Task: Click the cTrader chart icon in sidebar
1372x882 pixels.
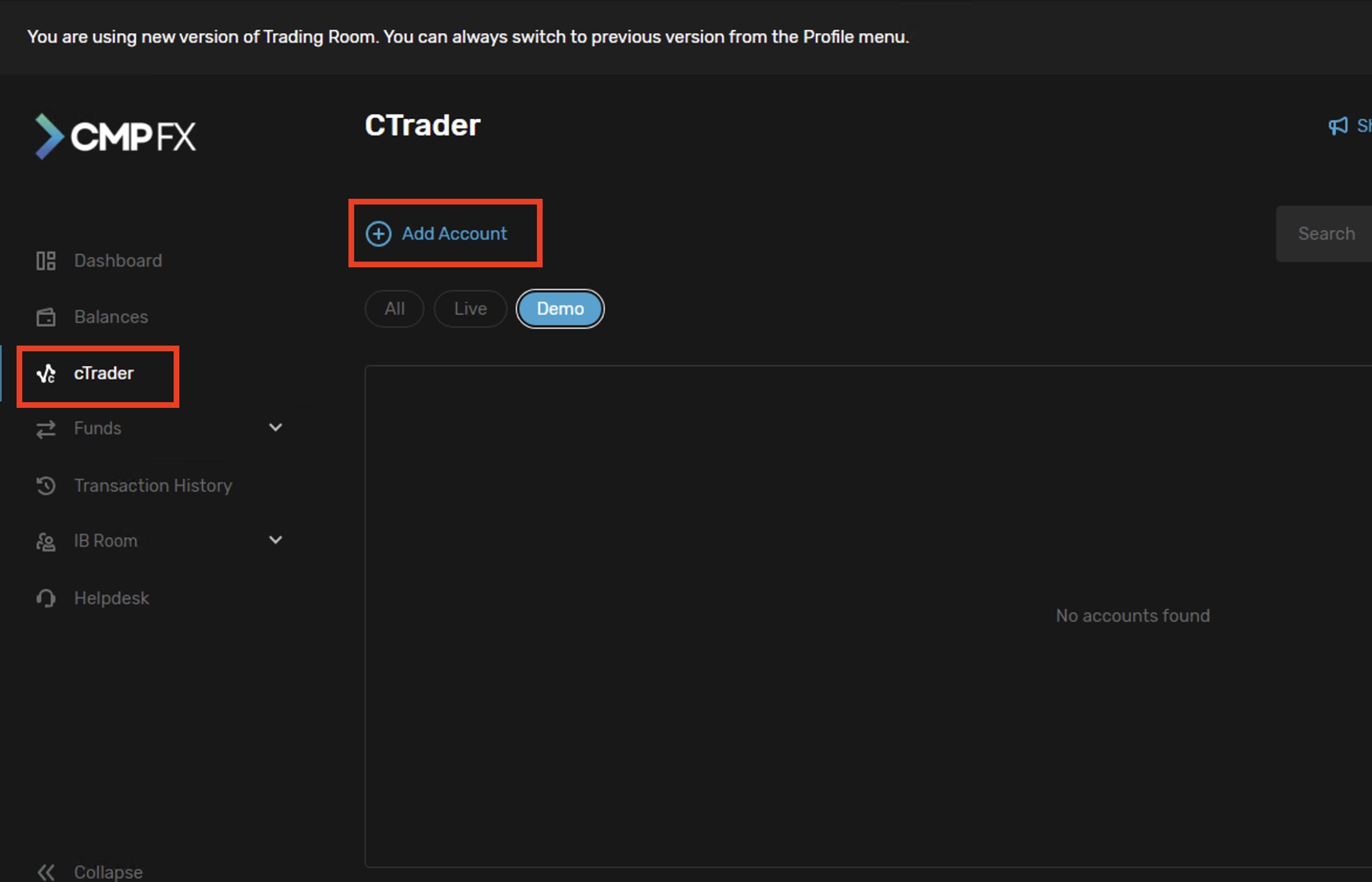Action: tap(46, 374)
